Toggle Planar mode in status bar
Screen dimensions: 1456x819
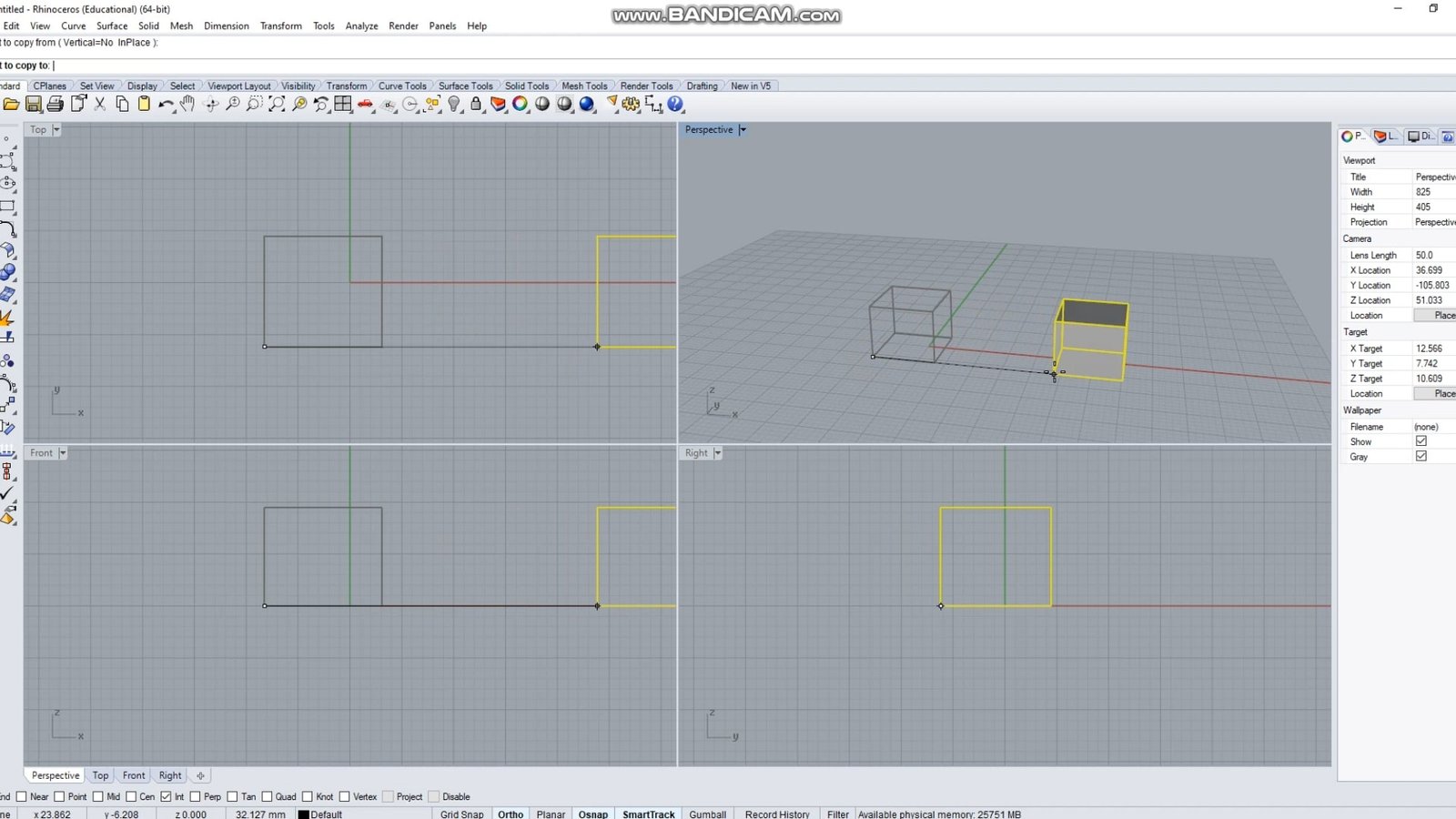coord(551,814)
